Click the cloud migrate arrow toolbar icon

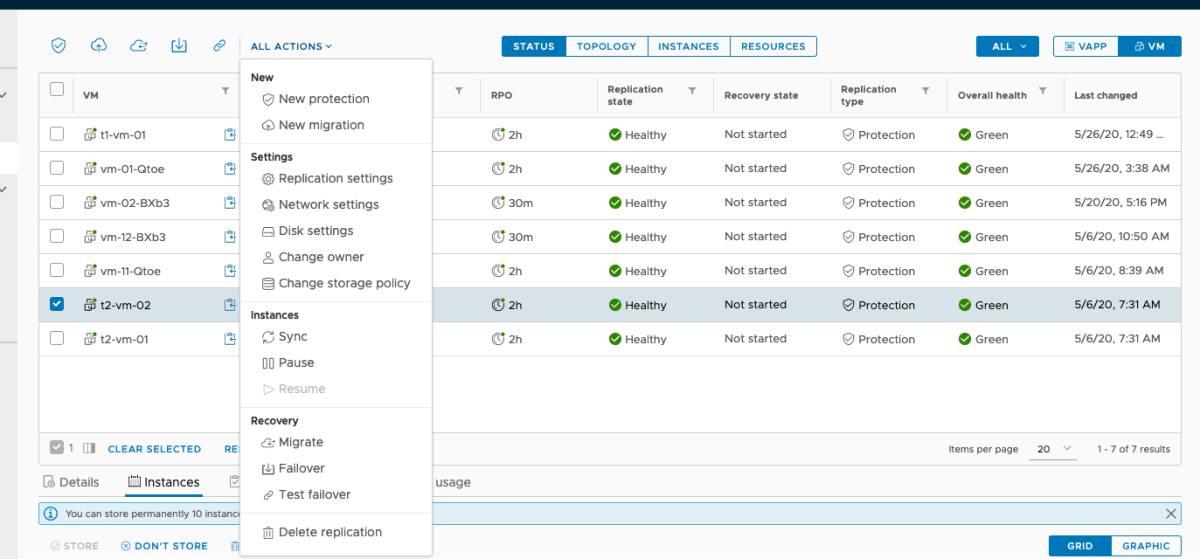point(139,46)
